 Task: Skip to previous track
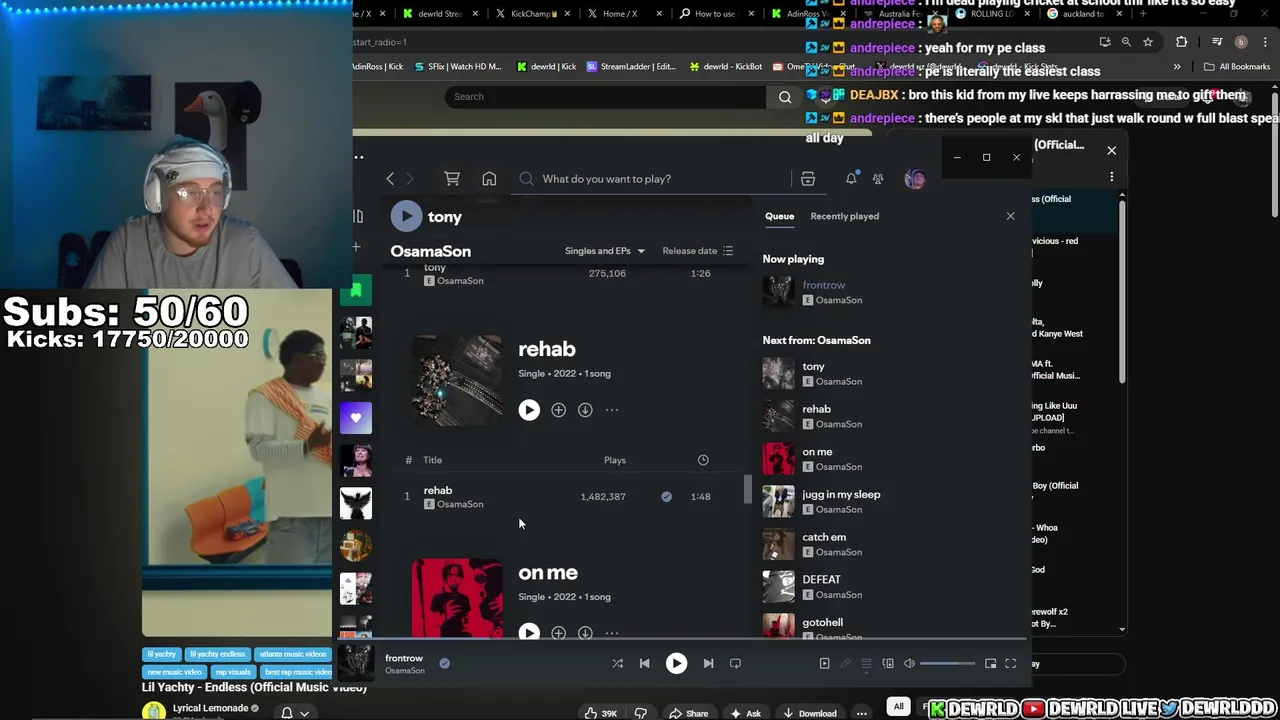coord(644,663)
